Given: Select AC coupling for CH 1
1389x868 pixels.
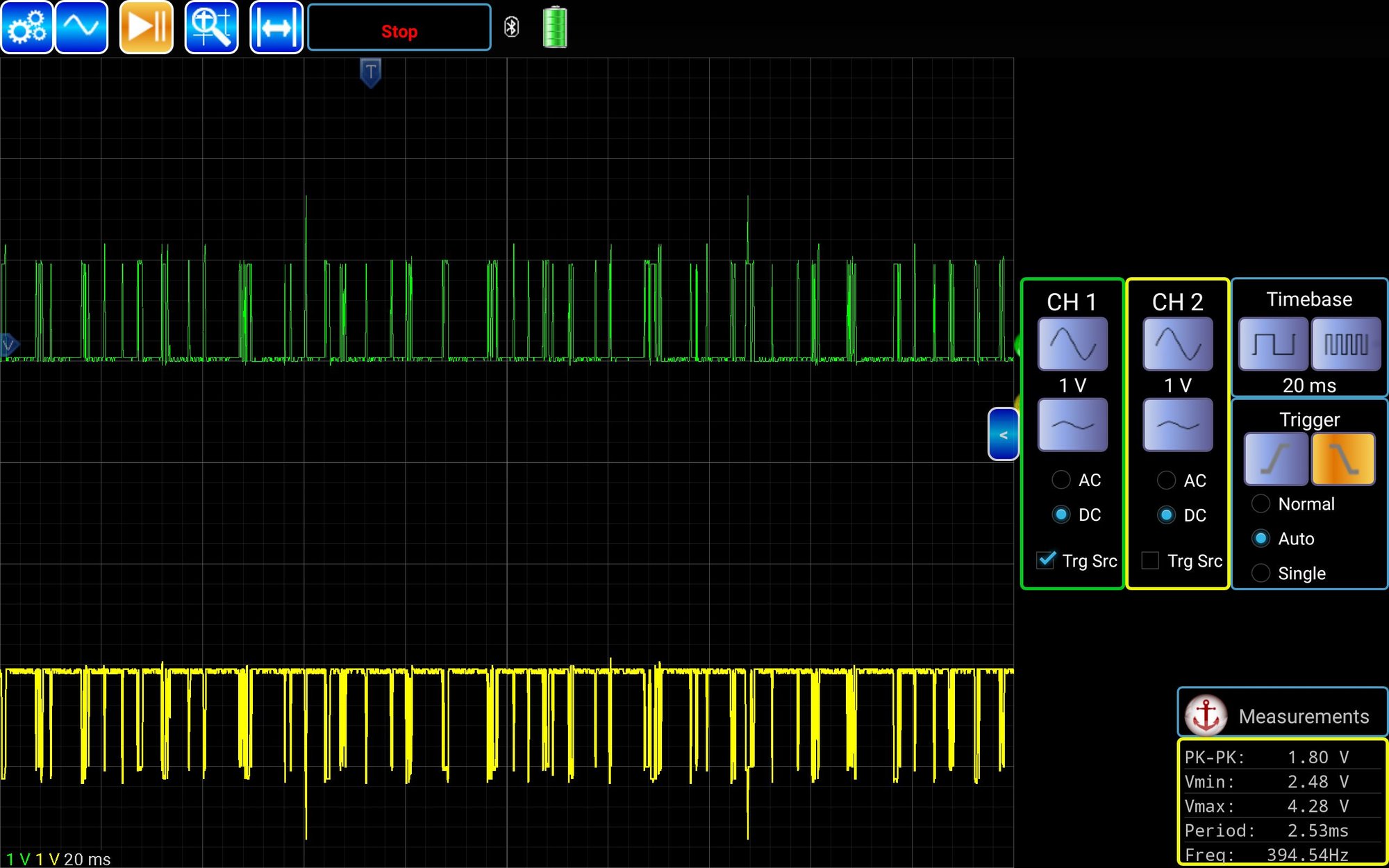Looking at the screenshot, I should [1061, 480].
